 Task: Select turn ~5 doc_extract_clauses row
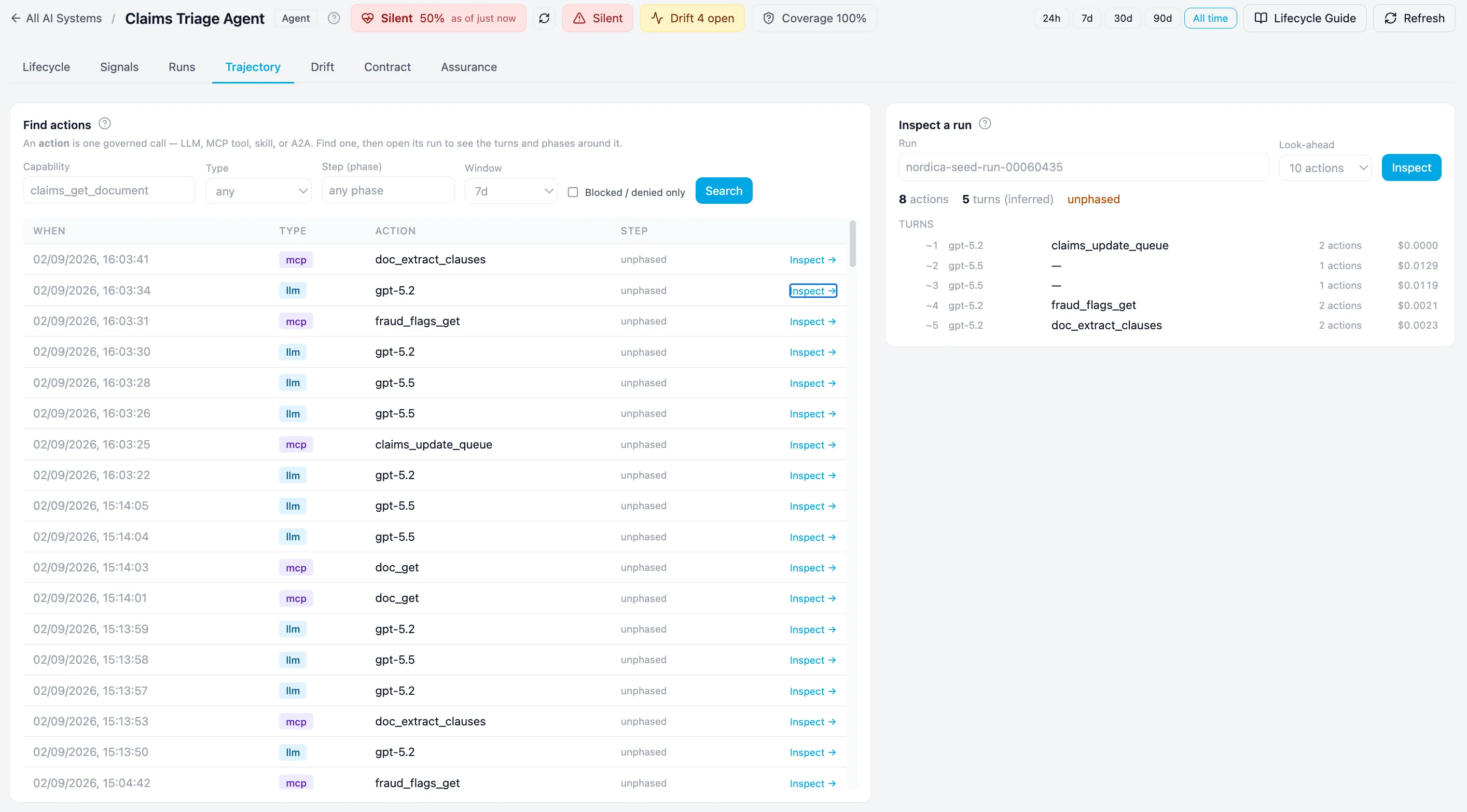(1170, 325)
